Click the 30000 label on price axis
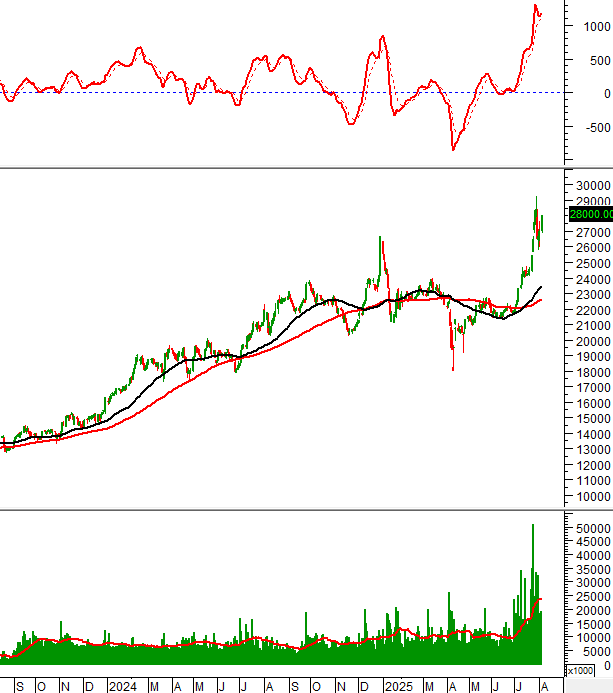The image size is (613, 693). click(594, 185)
